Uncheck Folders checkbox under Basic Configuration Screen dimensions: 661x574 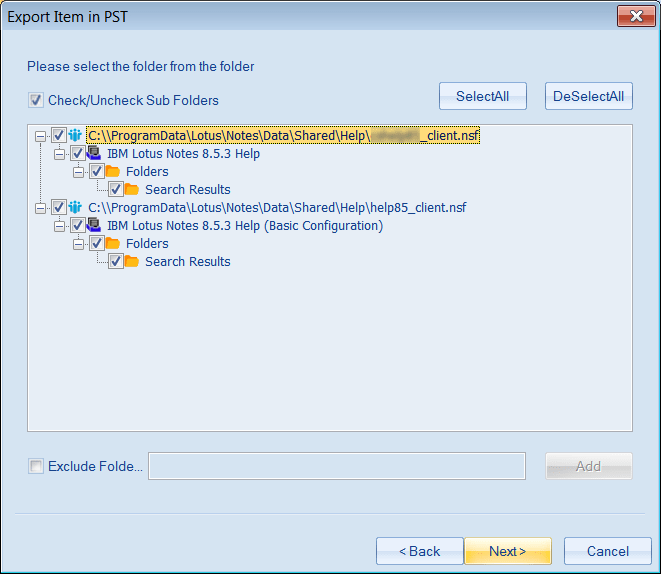(97, 244)
